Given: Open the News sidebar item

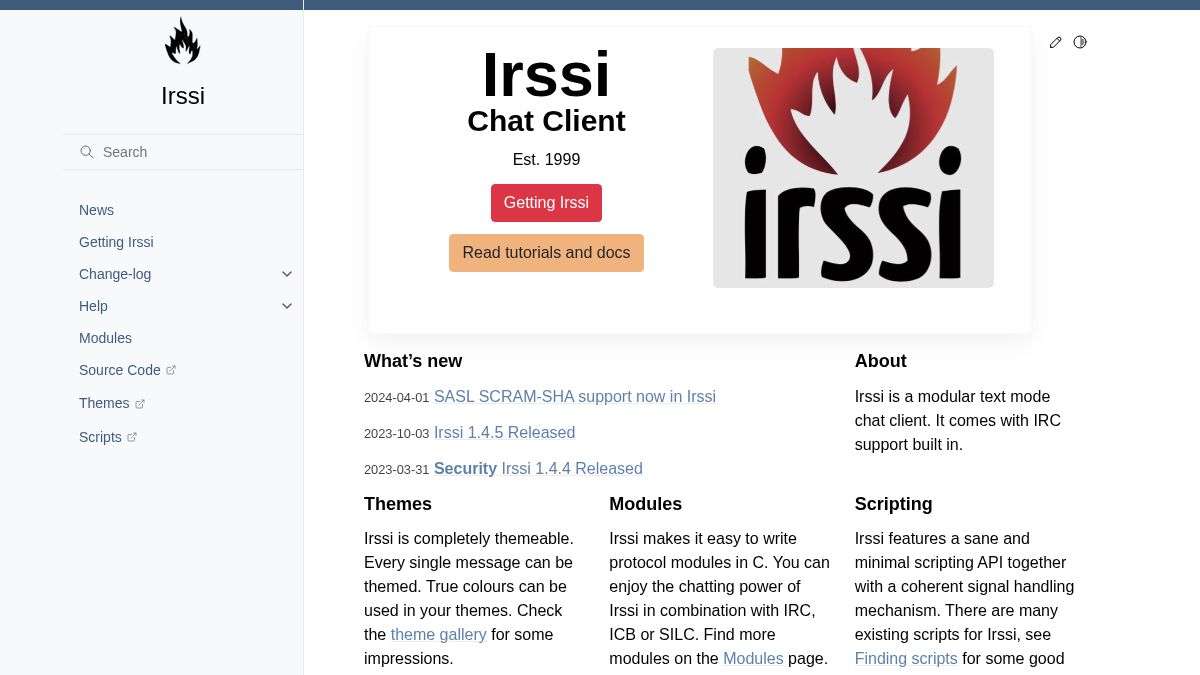Looking at the screenshot, I should click(x=96, y=210).
